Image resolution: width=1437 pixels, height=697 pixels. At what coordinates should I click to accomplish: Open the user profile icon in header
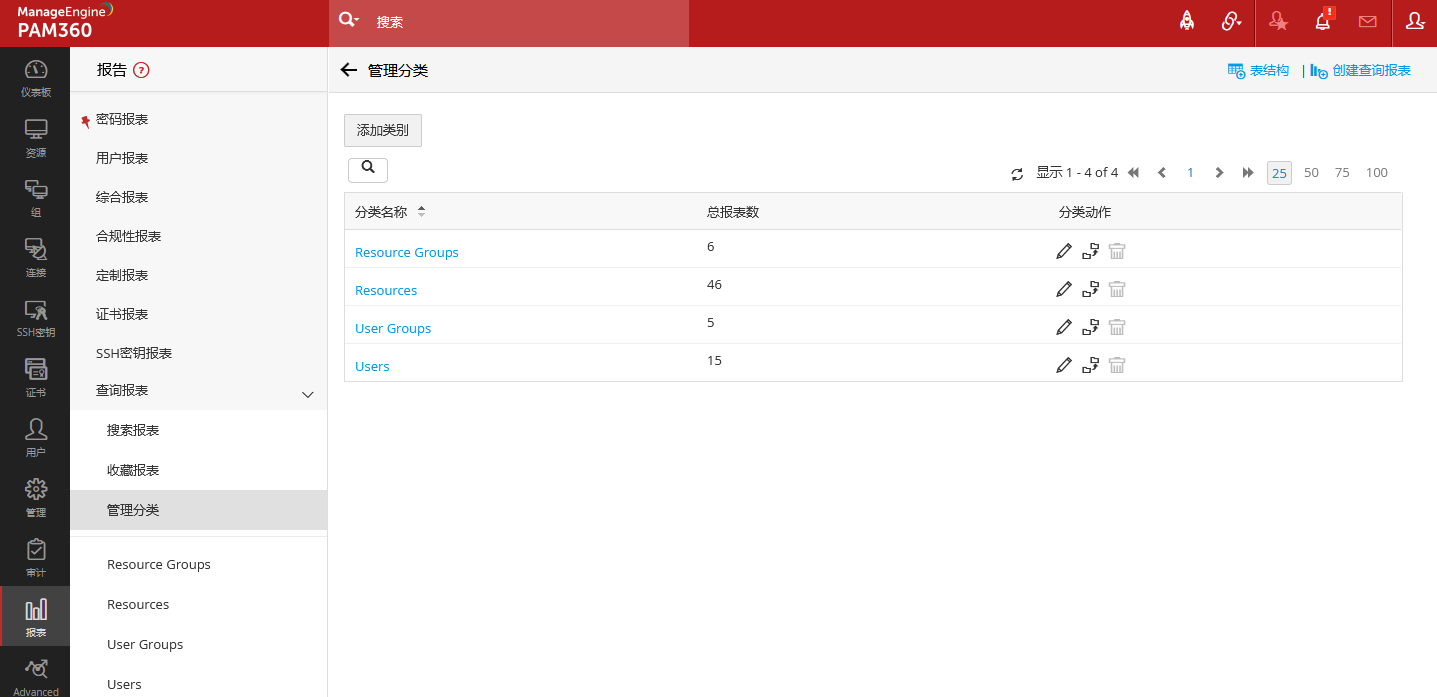(1415, 21)
